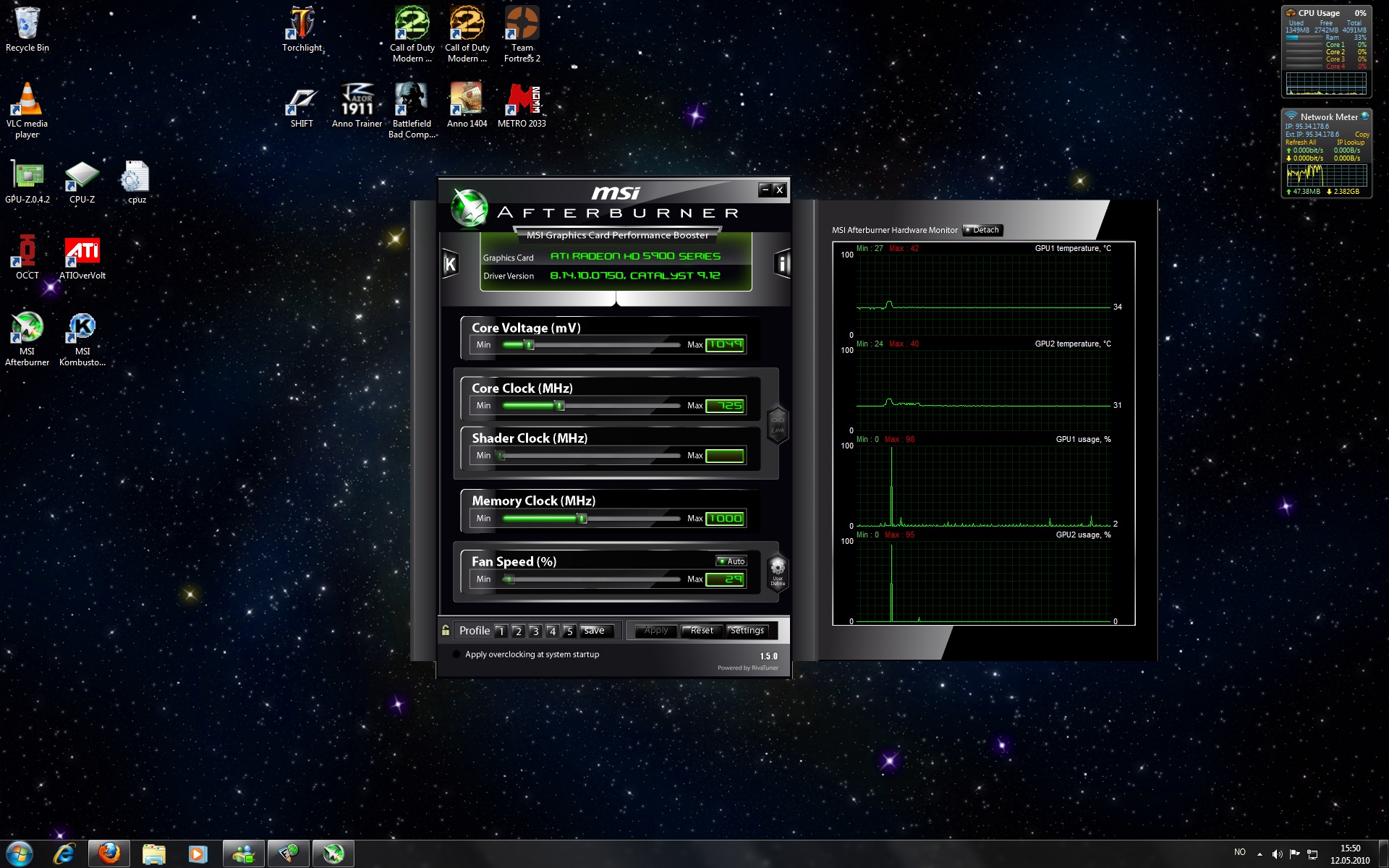
Task: Click the Memory Clock value field 1000
Action: 725,519
